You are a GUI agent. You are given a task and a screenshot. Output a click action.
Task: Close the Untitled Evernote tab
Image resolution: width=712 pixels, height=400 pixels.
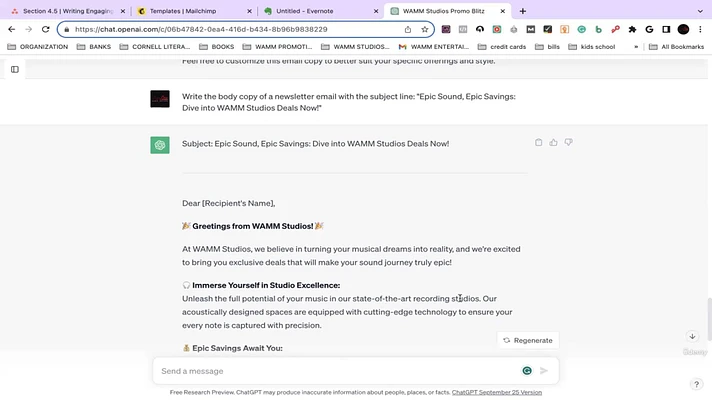tap(376, 11)
